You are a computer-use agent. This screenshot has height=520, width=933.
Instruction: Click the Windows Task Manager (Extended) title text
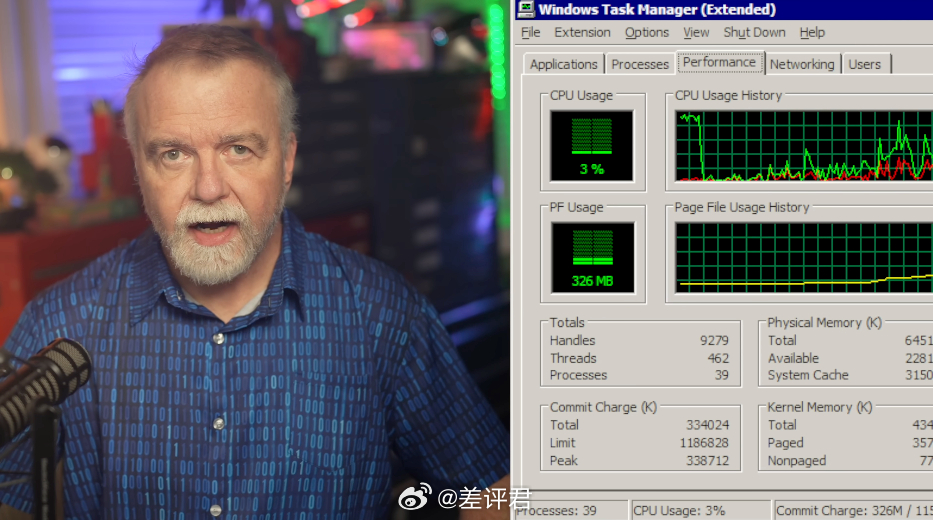click(x=657, y=10)
